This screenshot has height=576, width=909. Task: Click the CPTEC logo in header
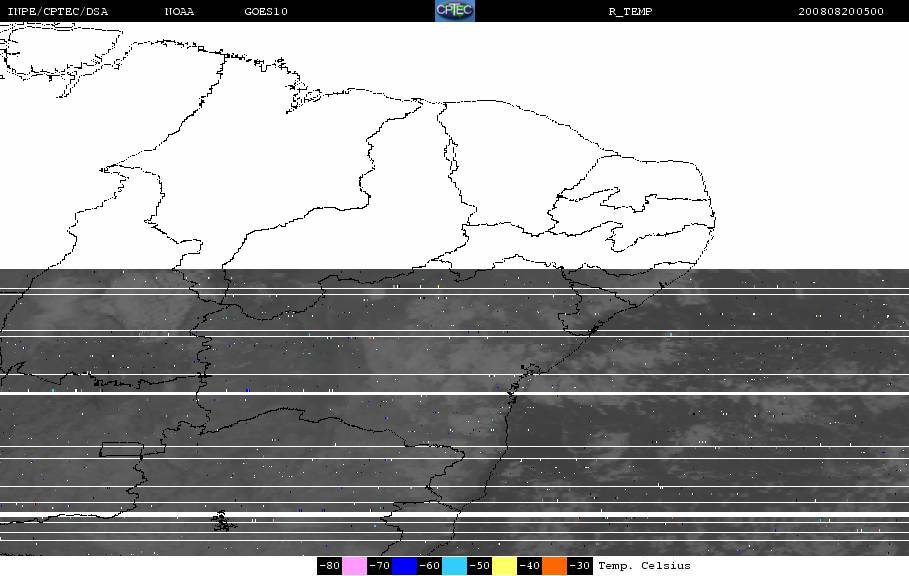point(454,10)
